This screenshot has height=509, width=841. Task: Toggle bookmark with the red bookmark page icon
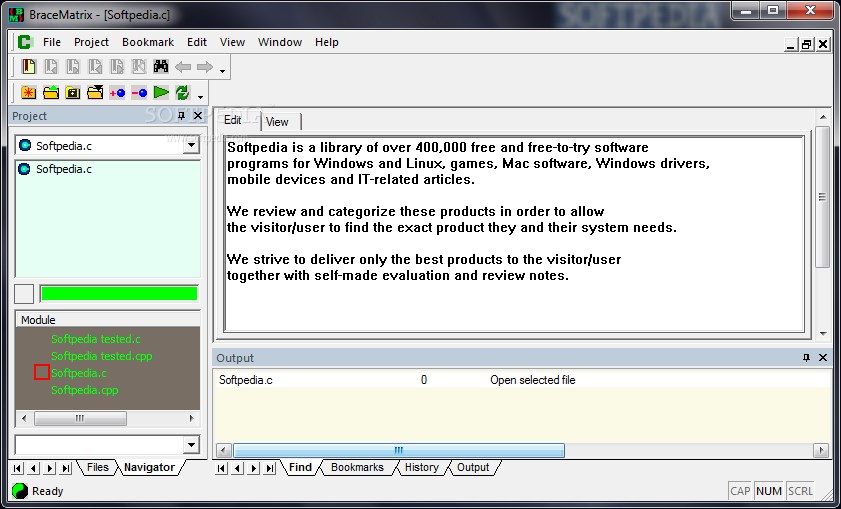click(x=28, y=67)
